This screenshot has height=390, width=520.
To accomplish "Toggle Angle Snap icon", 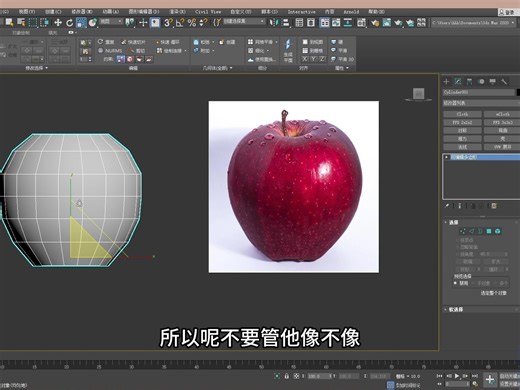I will click(x=180, y=22).
